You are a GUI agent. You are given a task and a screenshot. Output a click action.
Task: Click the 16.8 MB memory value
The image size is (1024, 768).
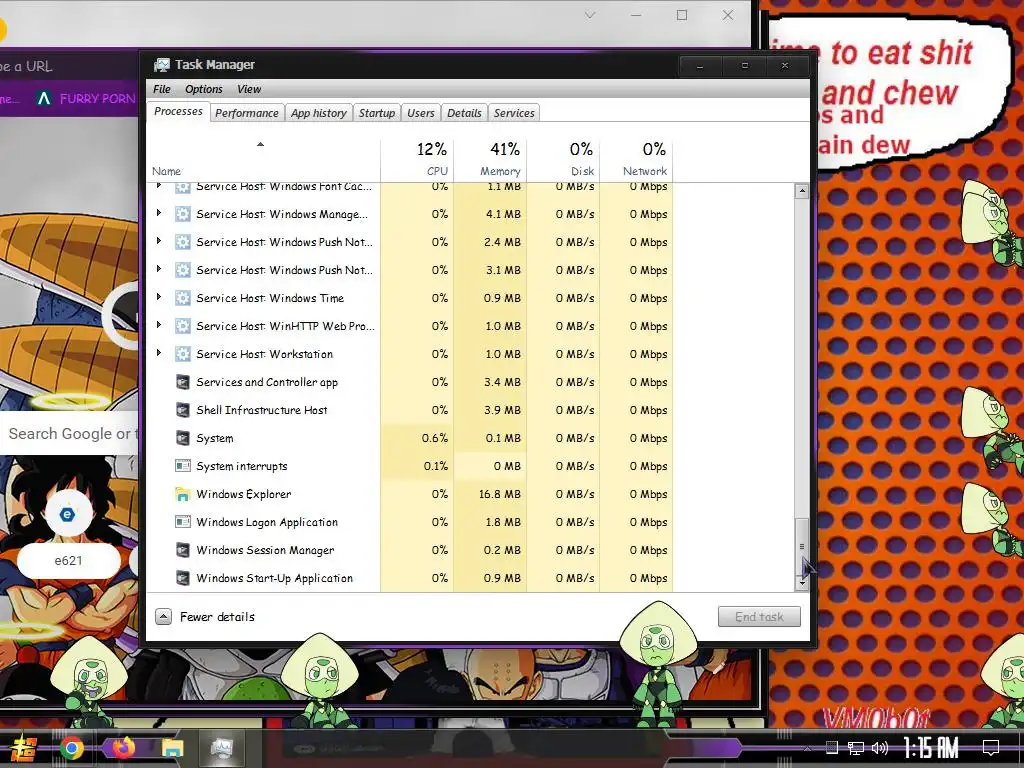[500, 494]
